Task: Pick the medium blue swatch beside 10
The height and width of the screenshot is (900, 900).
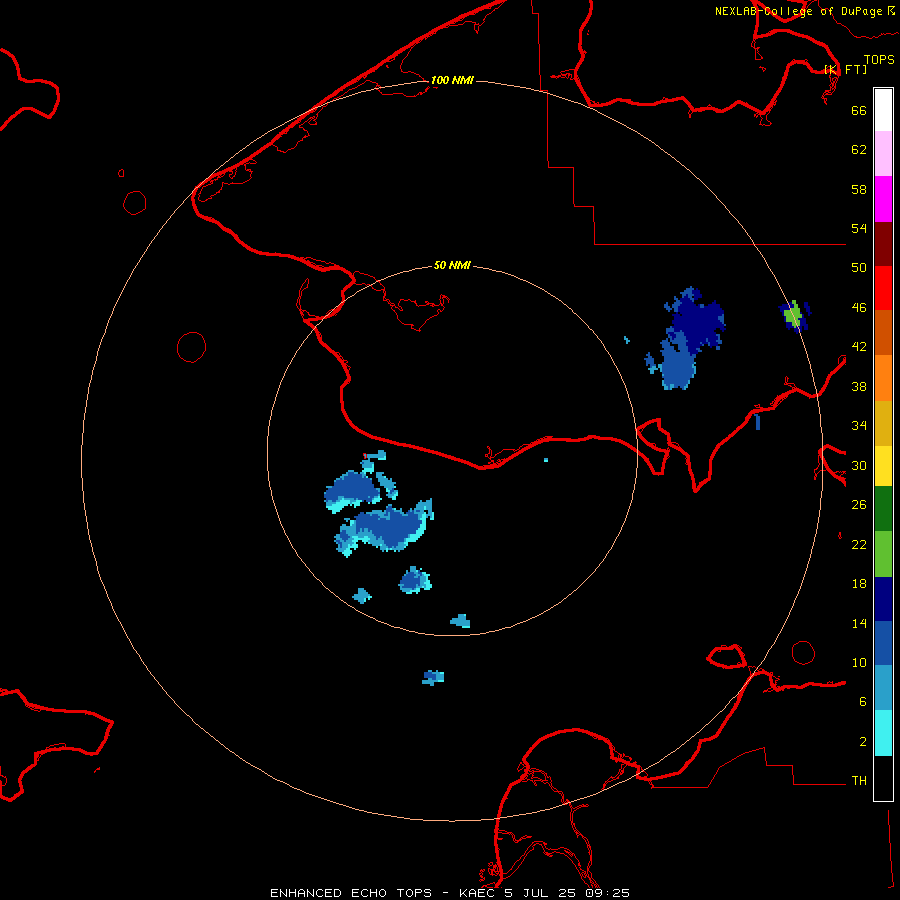Action: 883,643
